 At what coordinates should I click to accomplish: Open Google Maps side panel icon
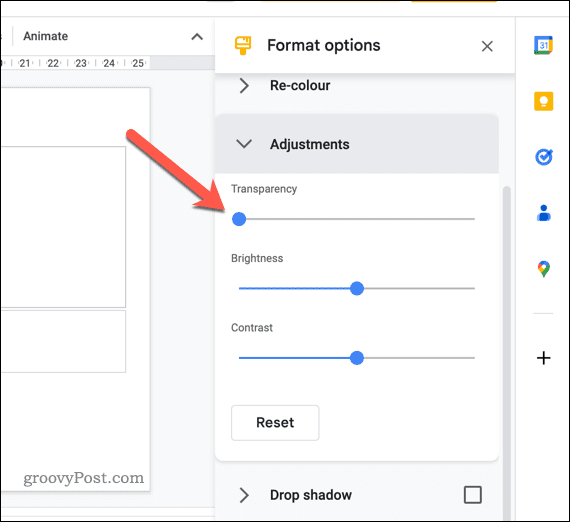(544, 269)
